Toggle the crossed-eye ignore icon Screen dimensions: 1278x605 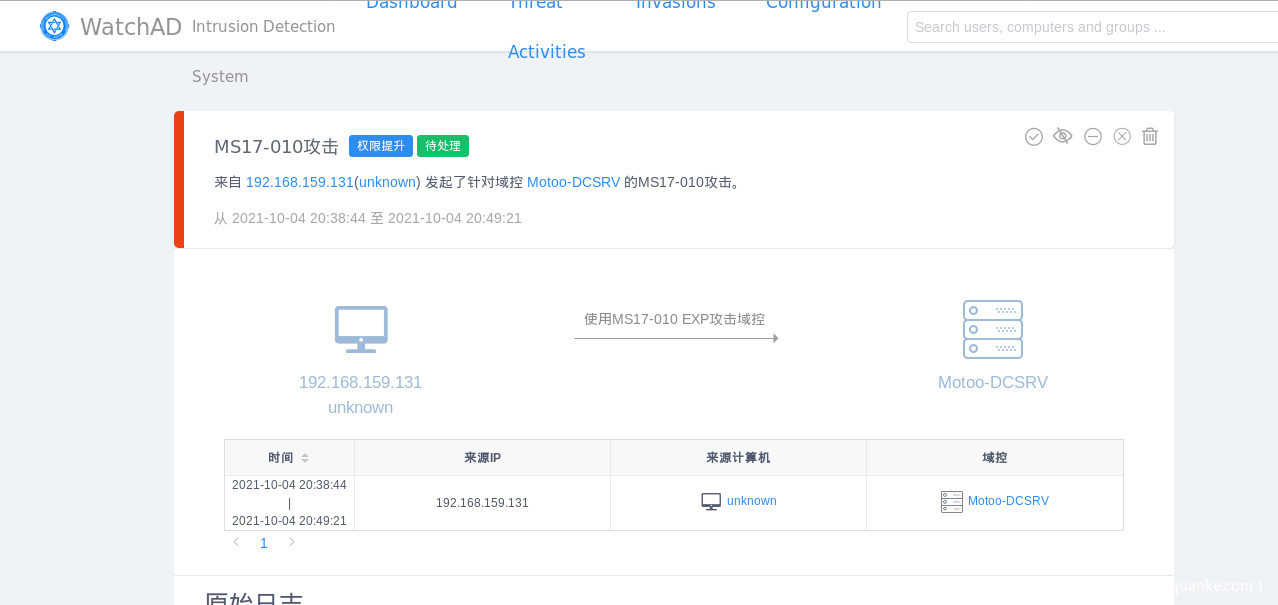point(1063,136)
